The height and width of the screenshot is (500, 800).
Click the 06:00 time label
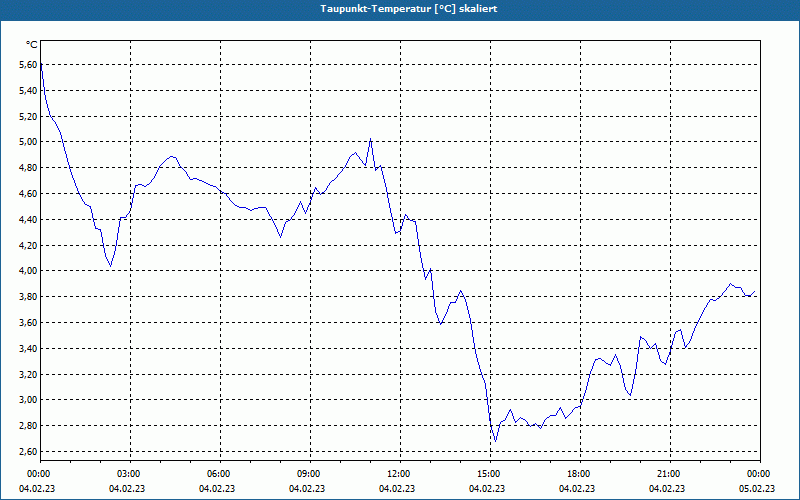(x=219, y=474)
